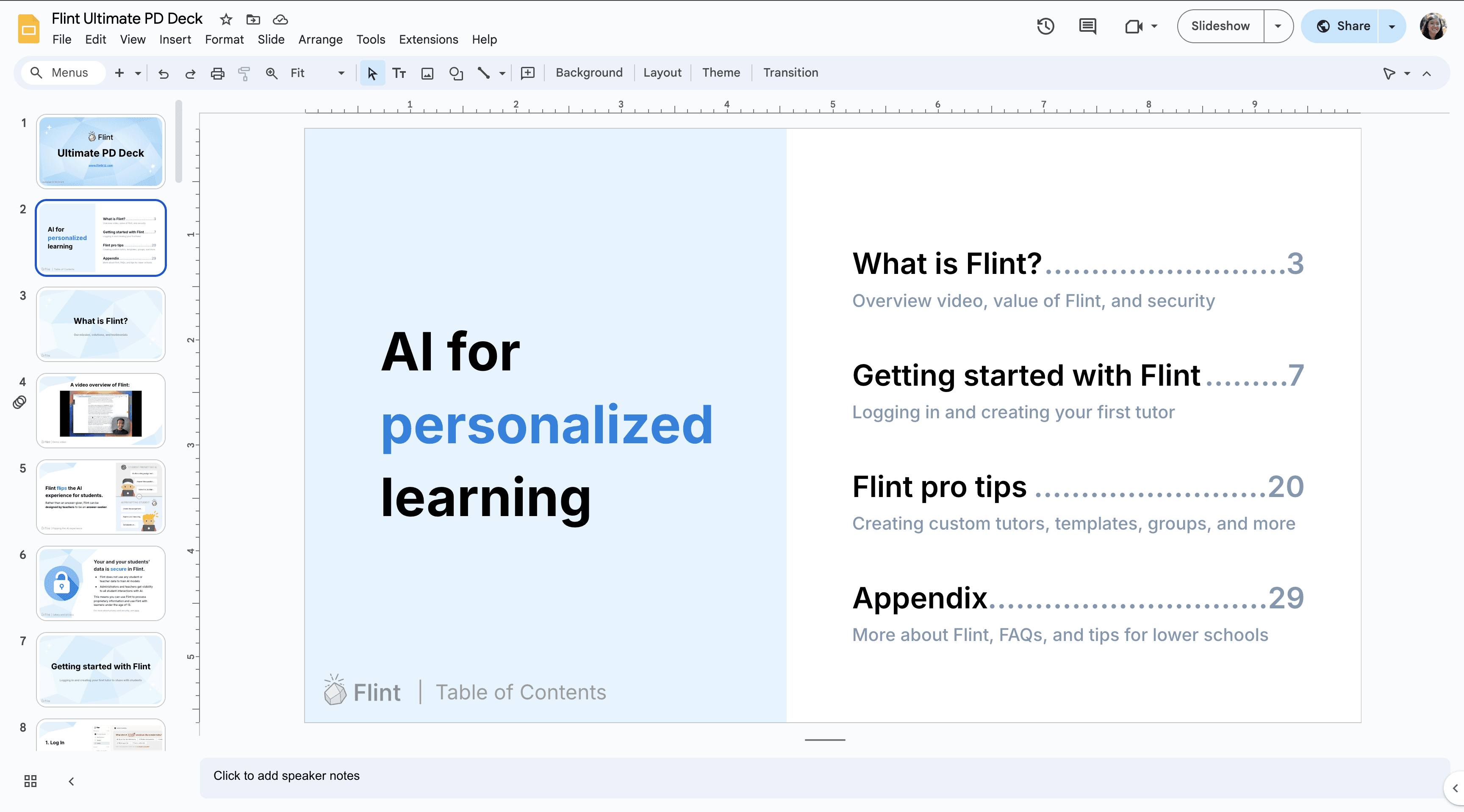This screenshot has height=812, width=1464.
Task: Select slide 7 Getting started thumbnail
Action: [x=100, y=669]
